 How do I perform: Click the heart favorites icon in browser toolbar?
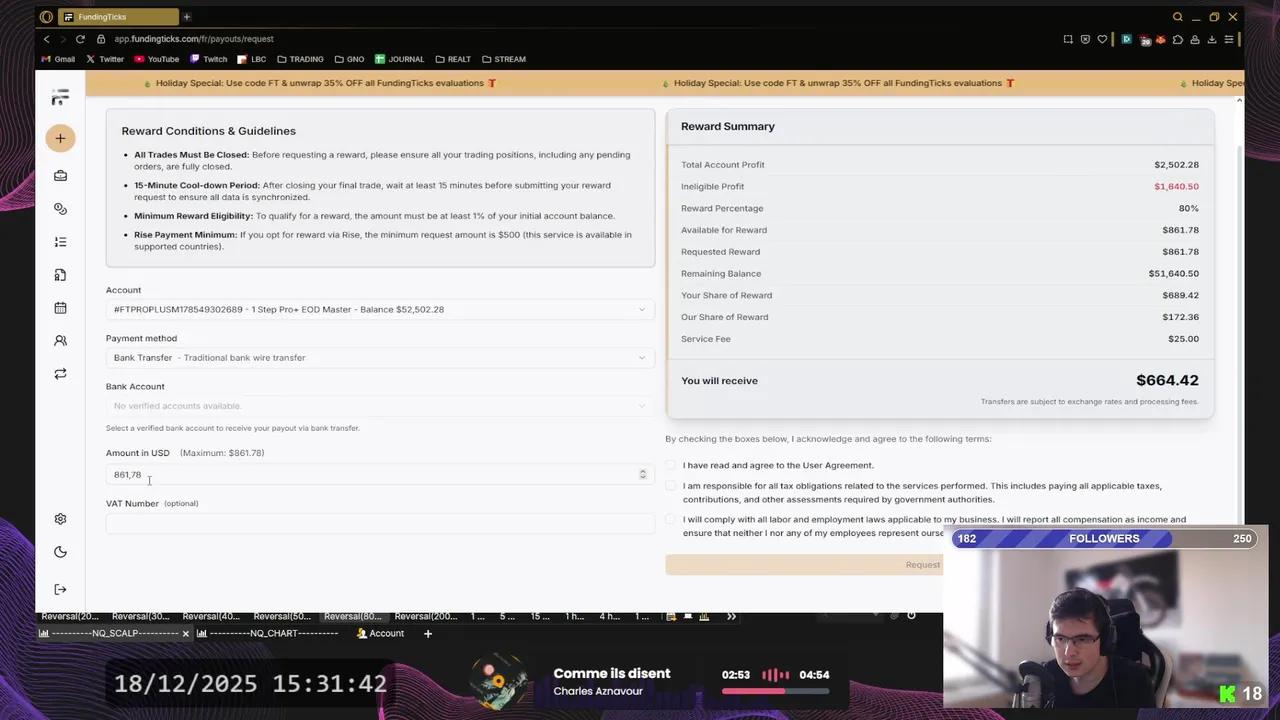1102,39
